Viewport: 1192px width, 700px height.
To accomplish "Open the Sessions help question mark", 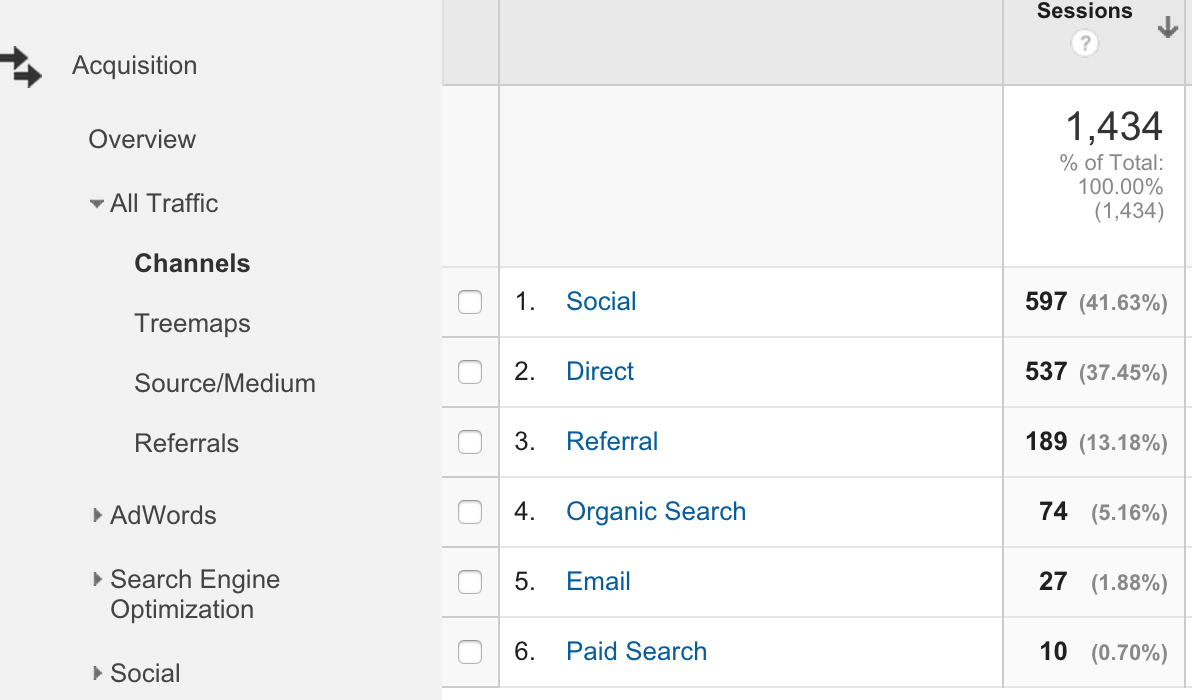I will tap(1083, 43).
